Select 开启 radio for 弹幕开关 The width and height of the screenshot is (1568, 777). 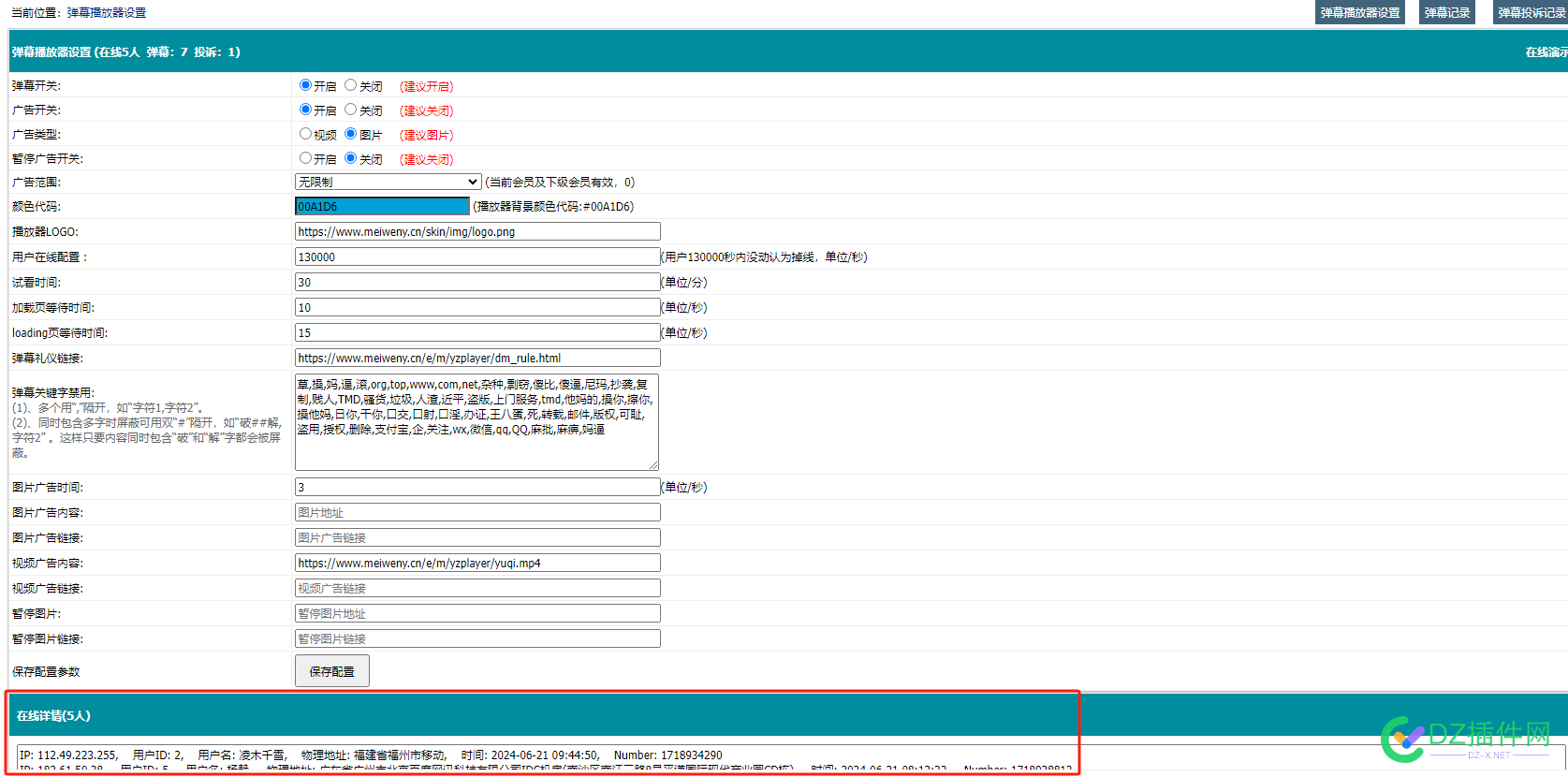pos(305,85)
